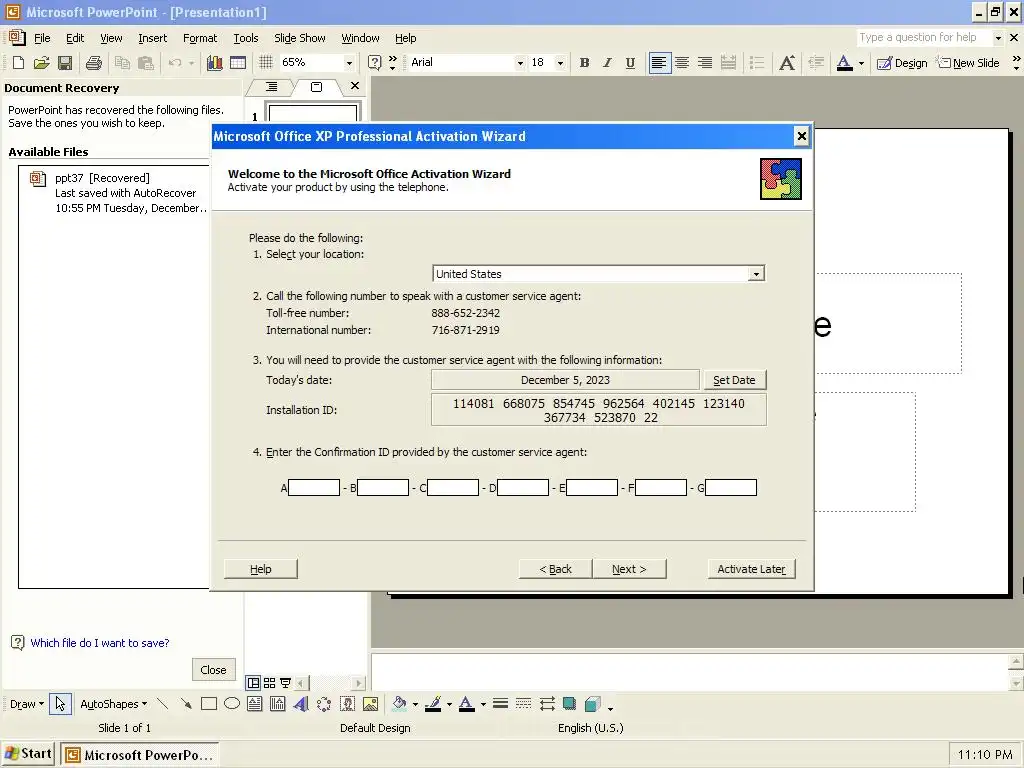Screen dimensions: 1024x768
Task: Open the Arial font name dropdown
Action: (520, 63)
